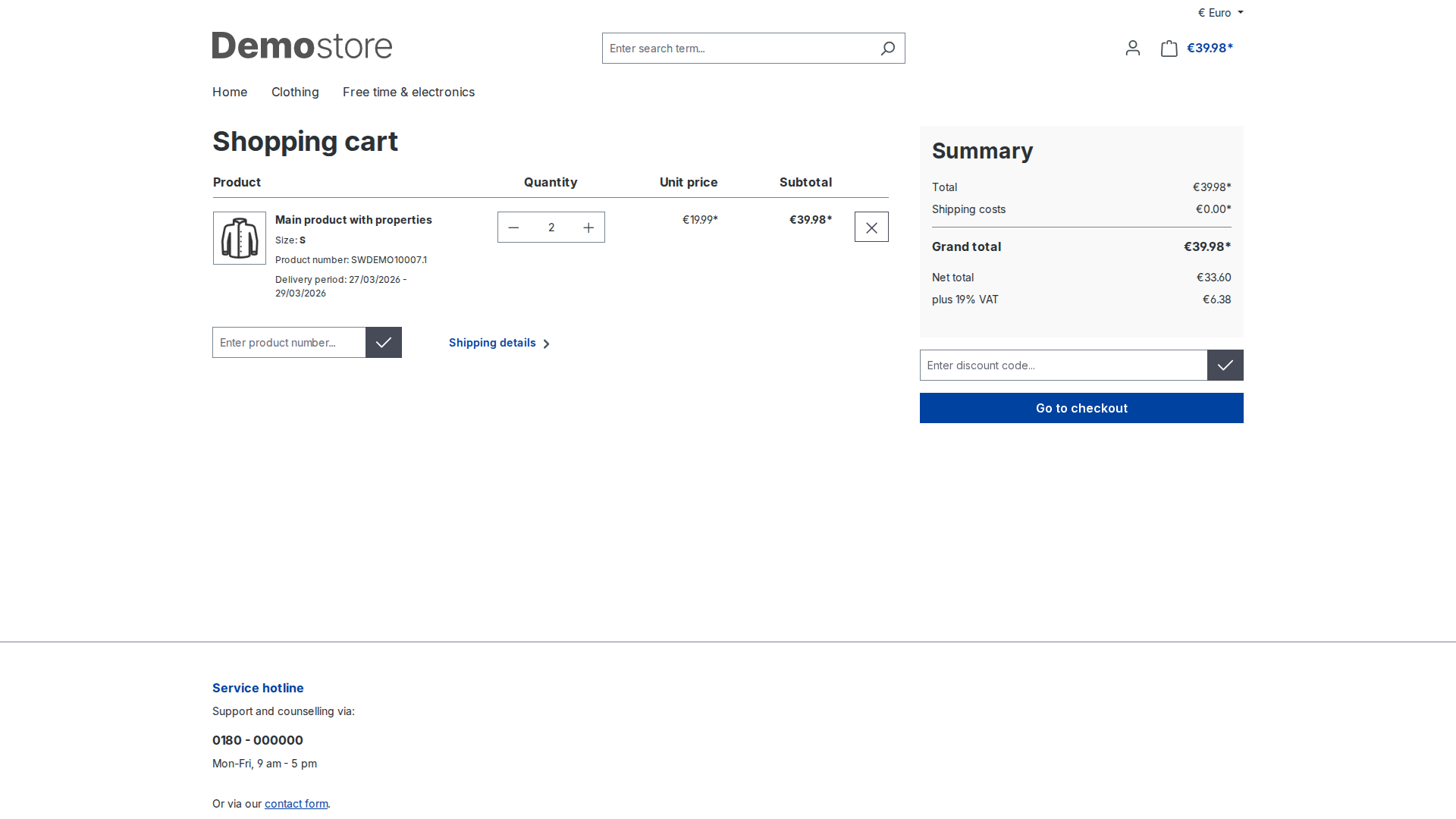Focus the search term input field
The height and width of the screenshot is (819, 1456).
click(x=737, y=49)
